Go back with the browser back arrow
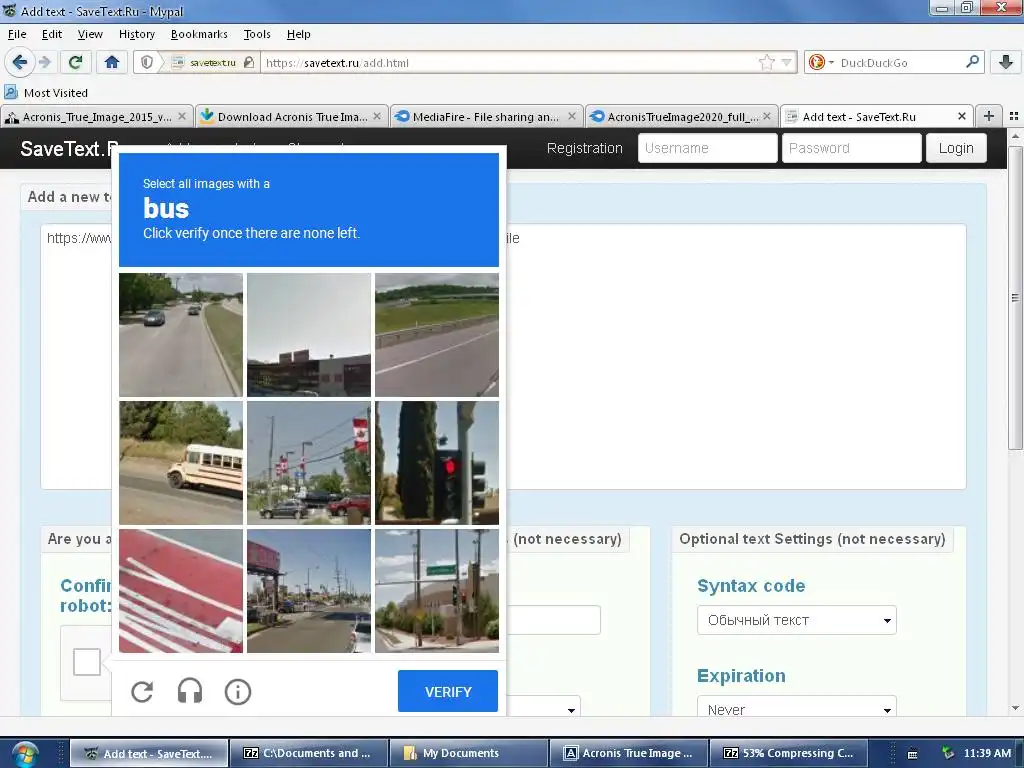 click(19, 62)
